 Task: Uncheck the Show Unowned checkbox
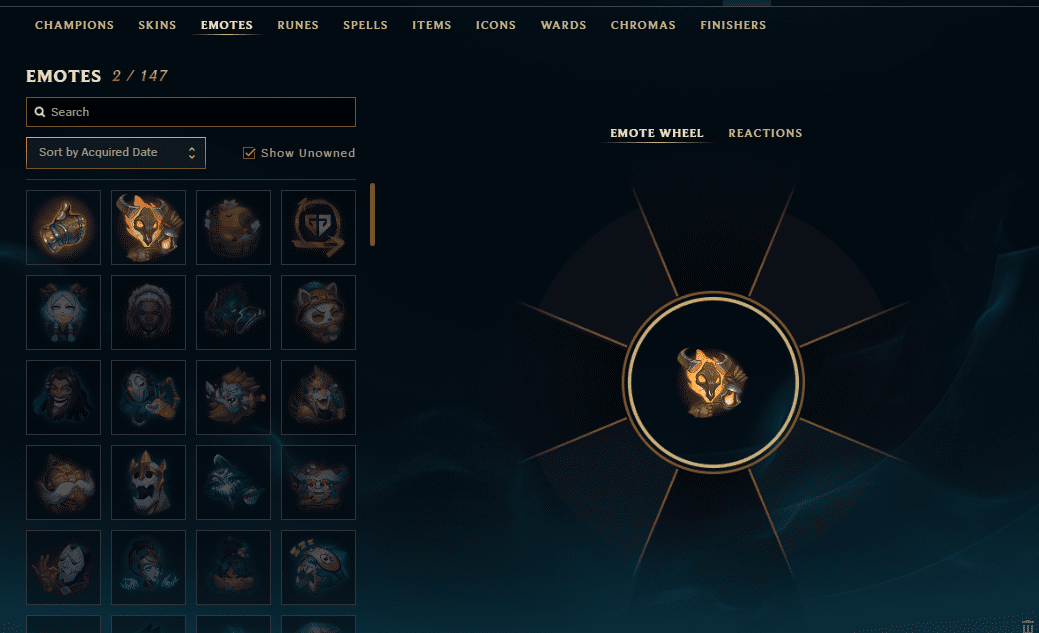[x=249, y=153]
